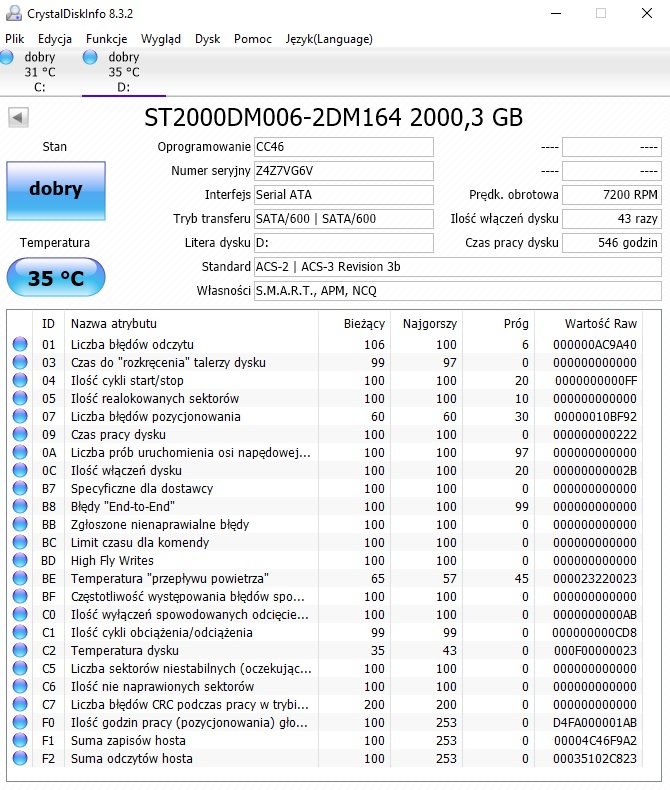Click status orb for attribute 04 start/stop
Image resolution: width=670 pixels, height=790 pixels.
[20, 380]
